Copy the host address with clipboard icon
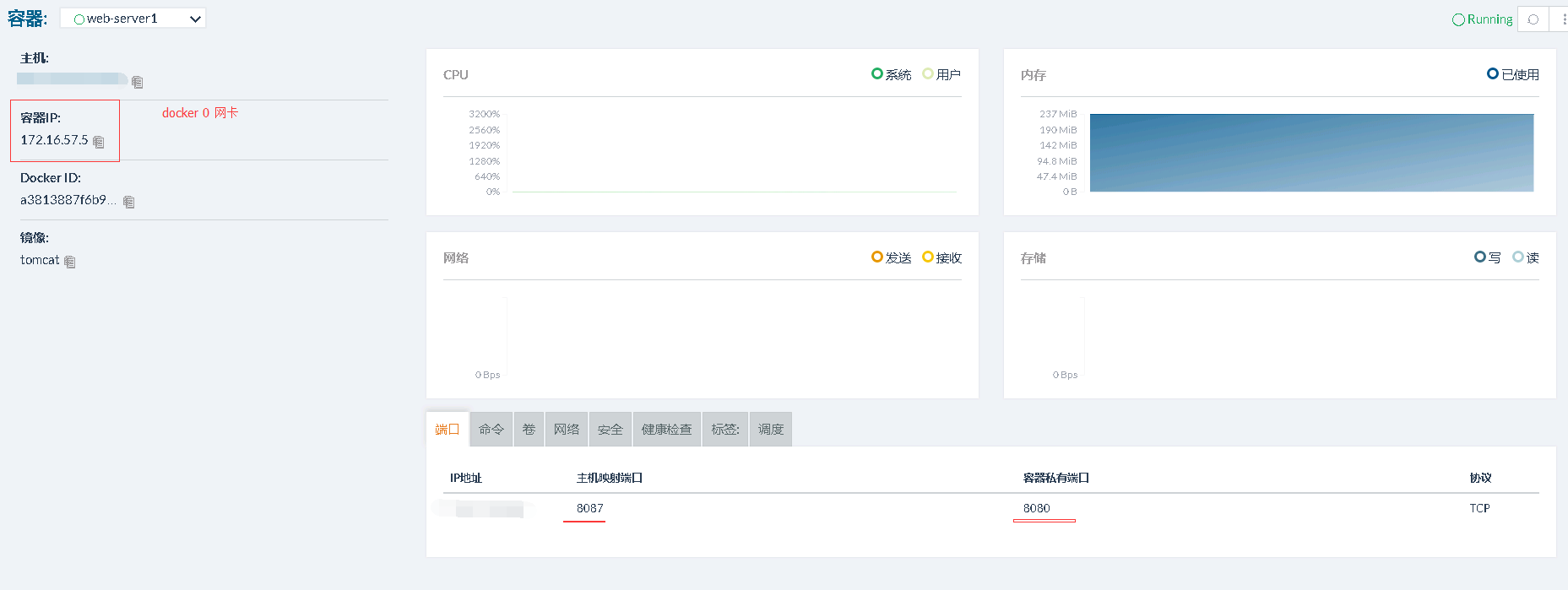Screen dimensions: 1568x590 point(137,82)
